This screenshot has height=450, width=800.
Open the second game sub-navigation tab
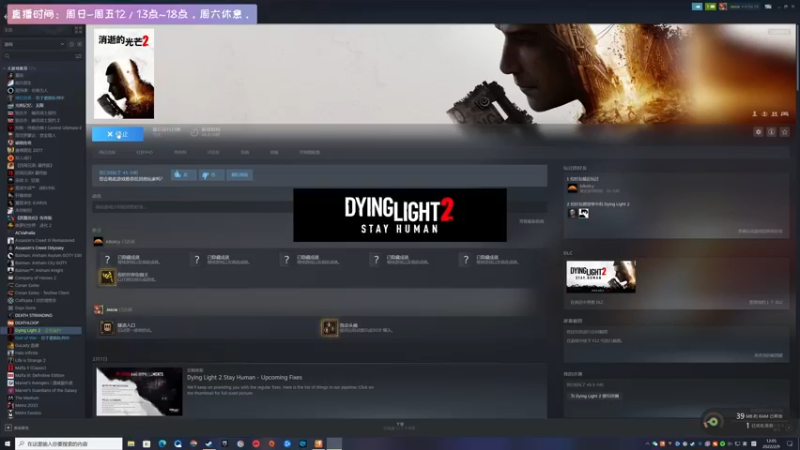tap(144, 153)
